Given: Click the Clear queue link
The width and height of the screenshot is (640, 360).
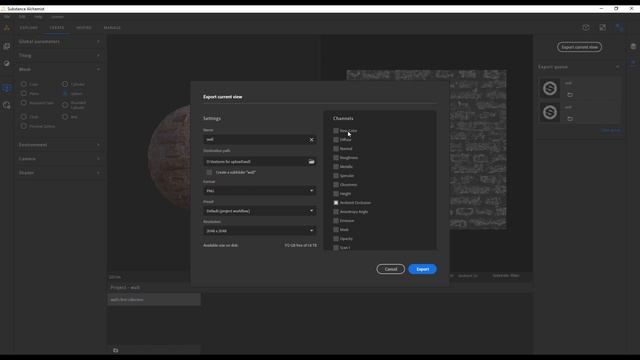Looking at the screenshot, I should 611,130.
